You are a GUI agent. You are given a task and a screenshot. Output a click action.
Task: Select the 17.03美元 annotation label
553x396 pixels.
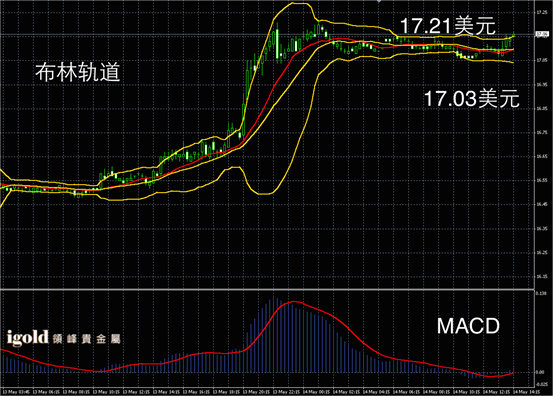472,98
